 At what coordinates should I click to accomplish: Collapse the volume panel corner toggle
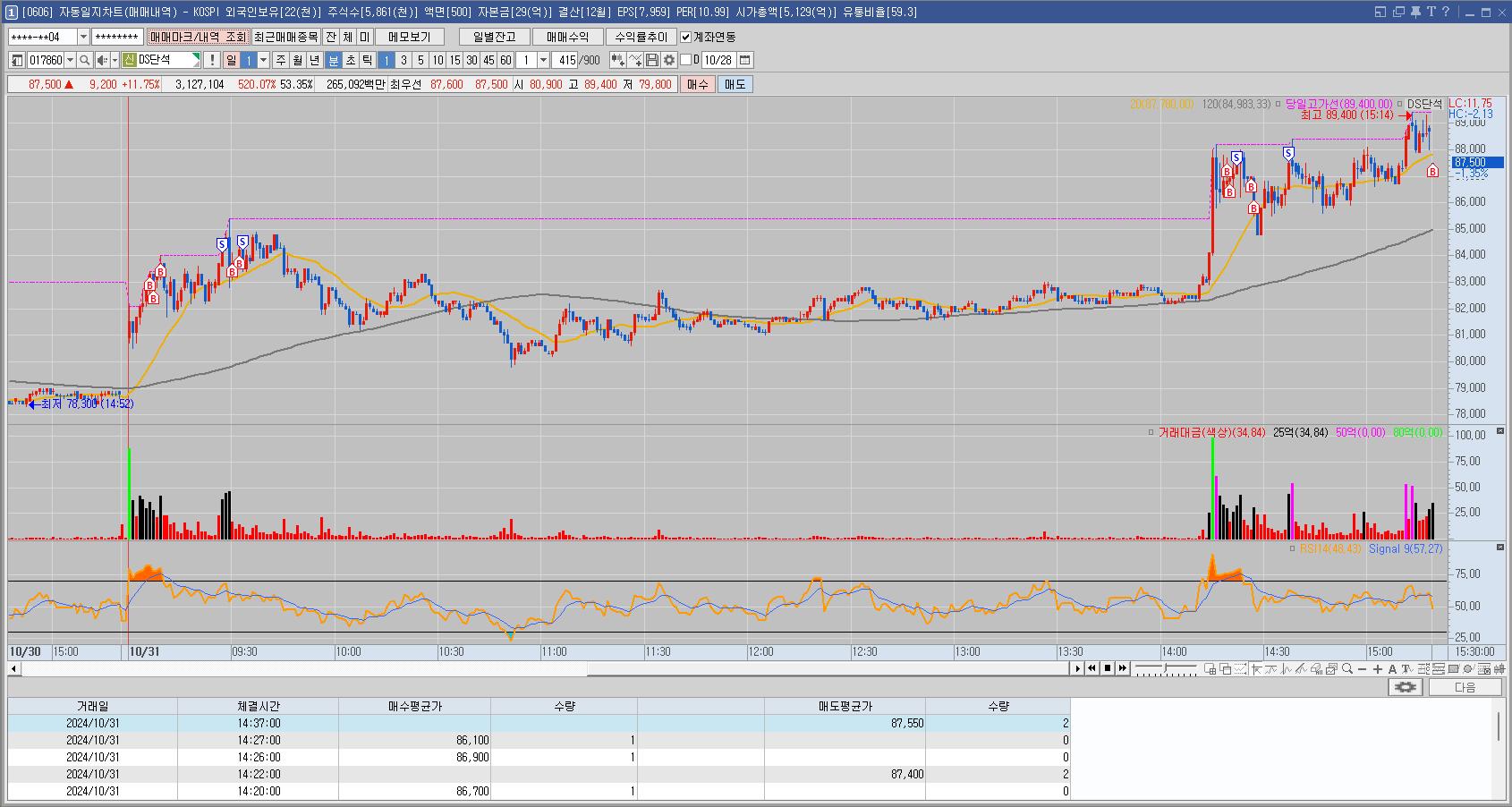pos(1500,431)
